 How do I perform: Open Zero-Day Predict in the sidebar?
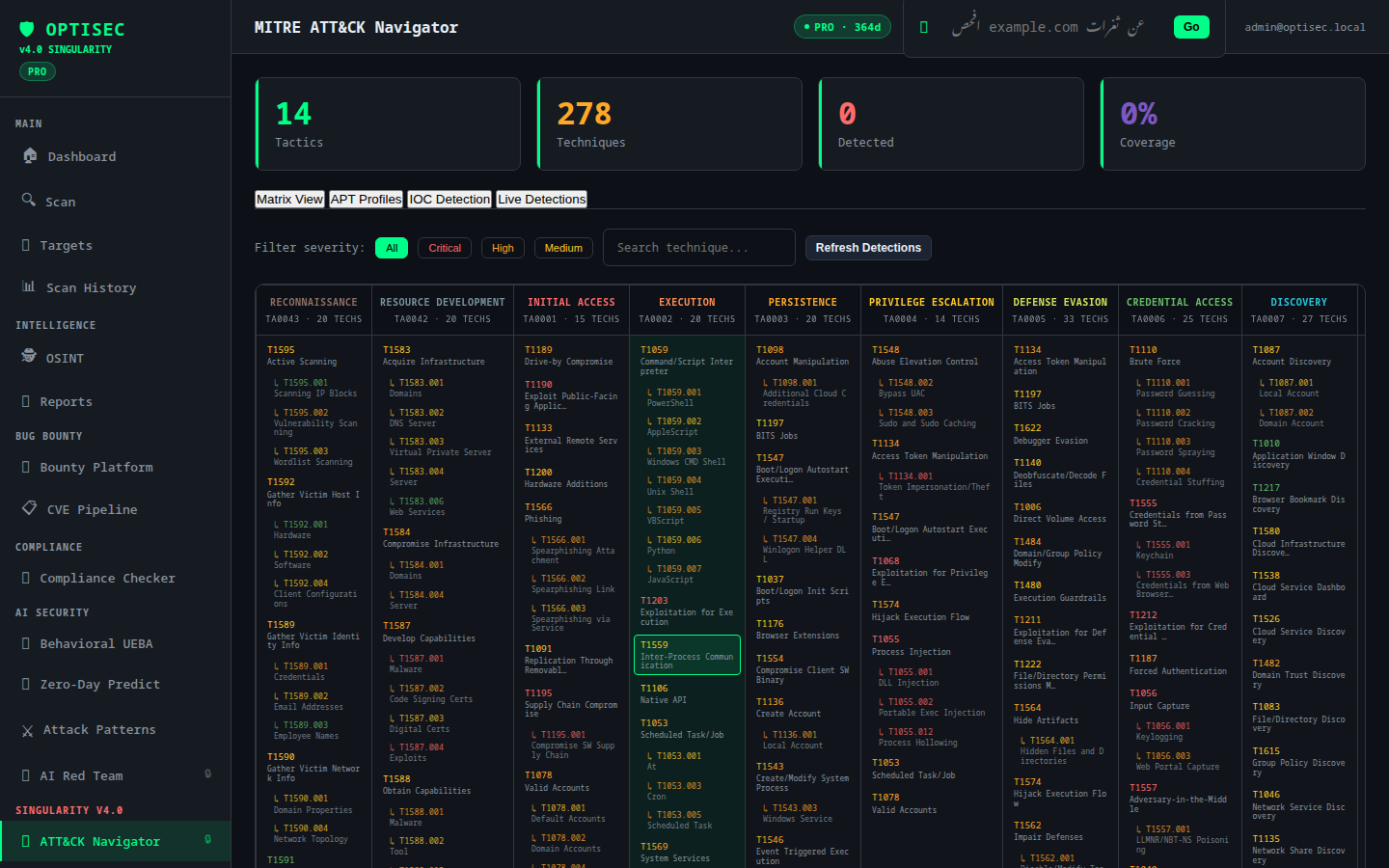pos(116,685)
